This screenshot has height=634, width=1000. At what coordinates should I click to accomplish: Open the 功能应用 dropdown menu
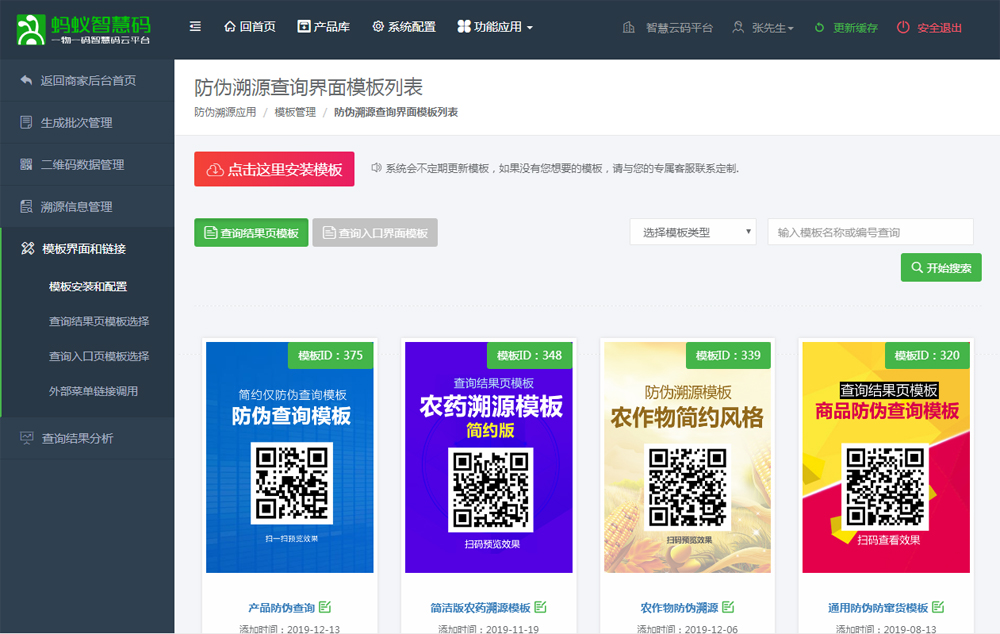click(495, 27)
